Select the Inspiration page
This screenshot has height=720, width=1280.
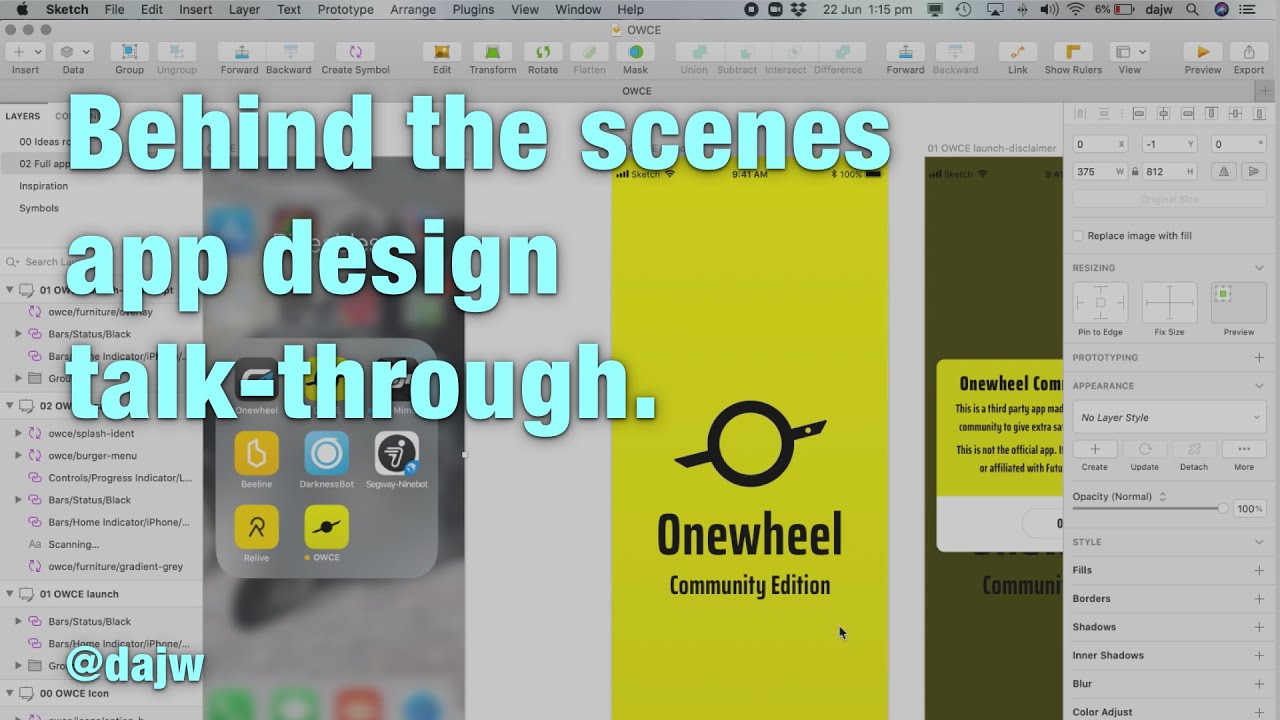(x=44, y=186)
